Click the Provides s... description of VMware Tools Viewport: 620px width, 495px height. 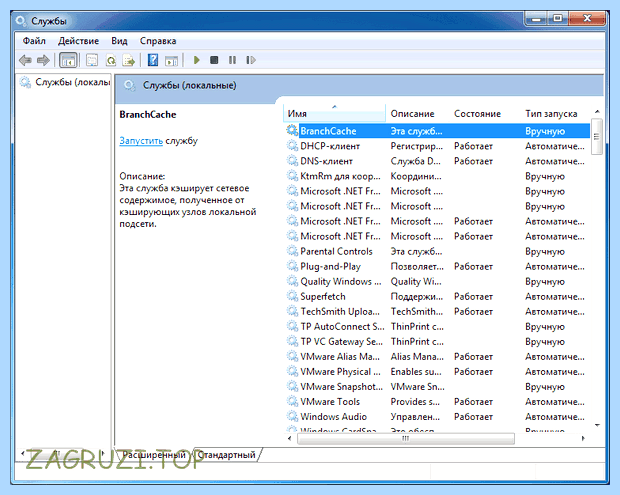(x=415, y=402)
